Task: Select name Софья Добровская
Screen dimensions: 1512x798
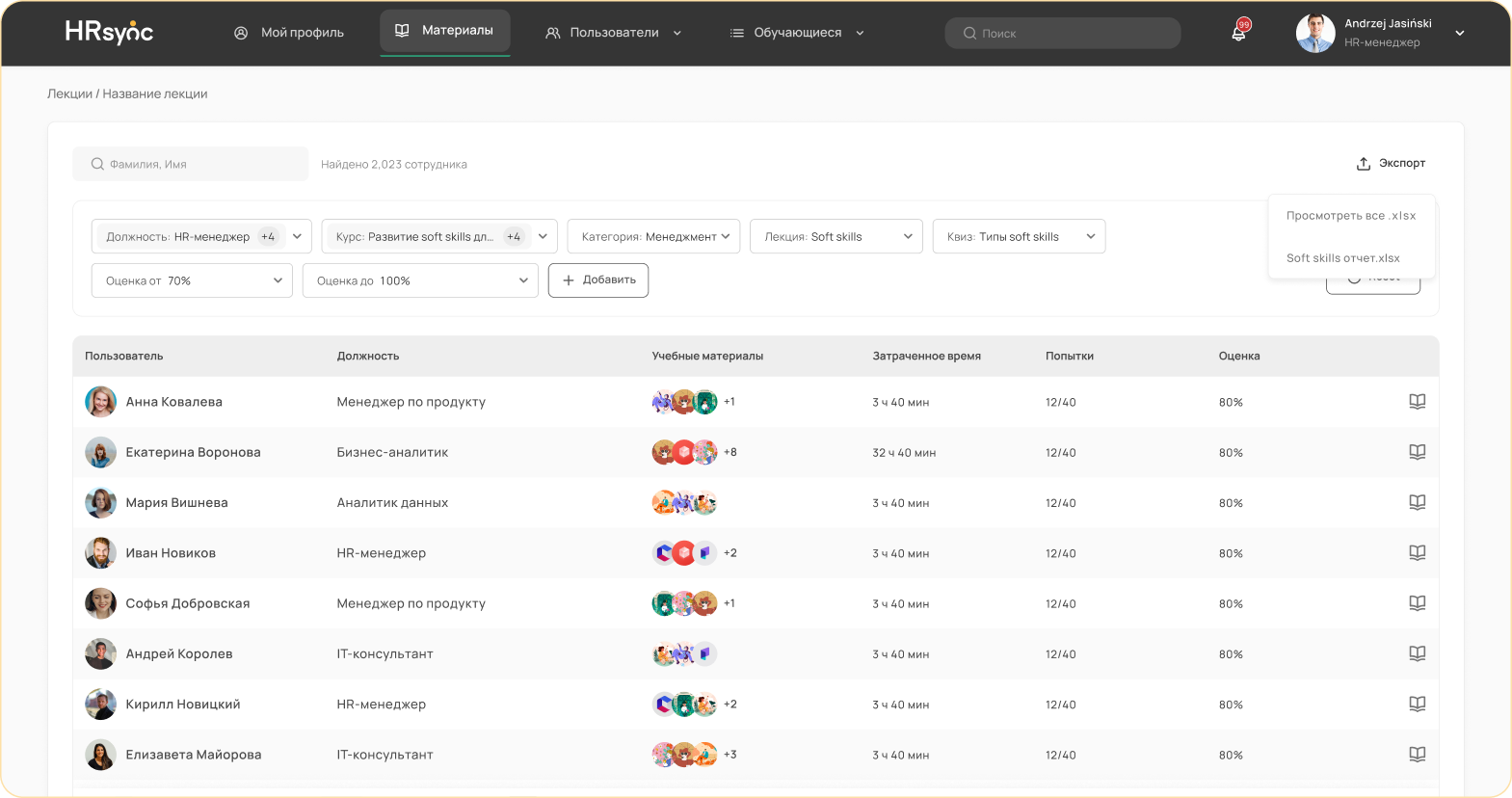Action: [x=188, y=603]
